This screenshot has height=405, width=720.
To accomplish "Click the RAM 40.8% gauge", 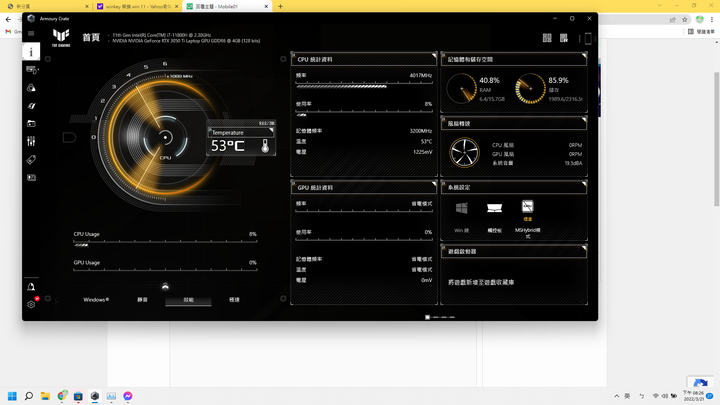I will click(462, 88).
